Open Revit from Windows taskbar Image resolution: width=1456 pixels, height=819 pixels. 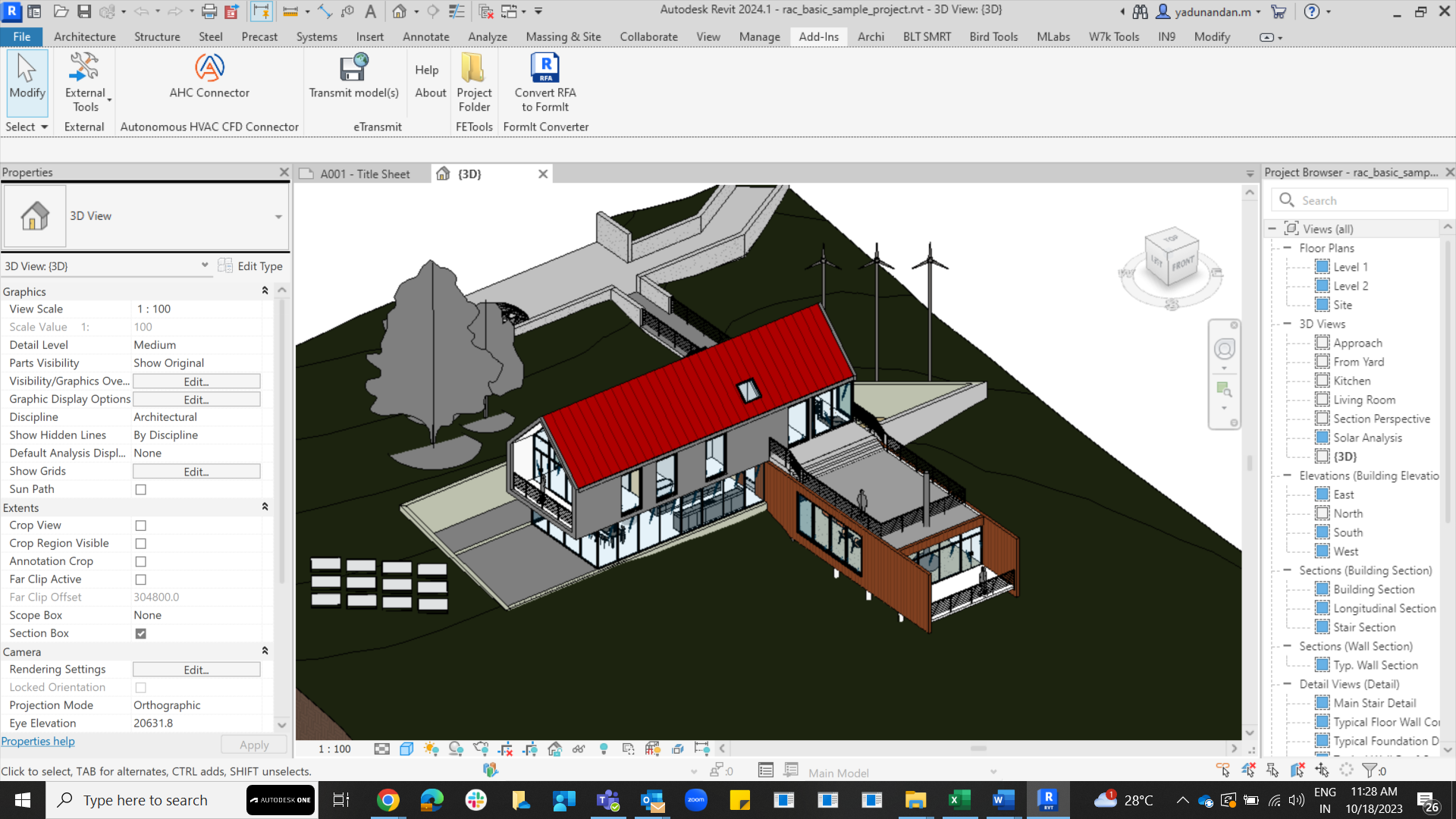click(1047, 800)
